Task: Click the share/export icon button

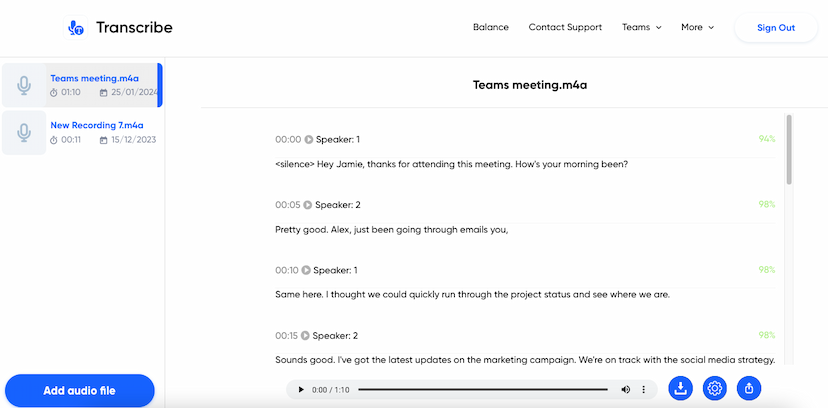Action: (749, 388)
